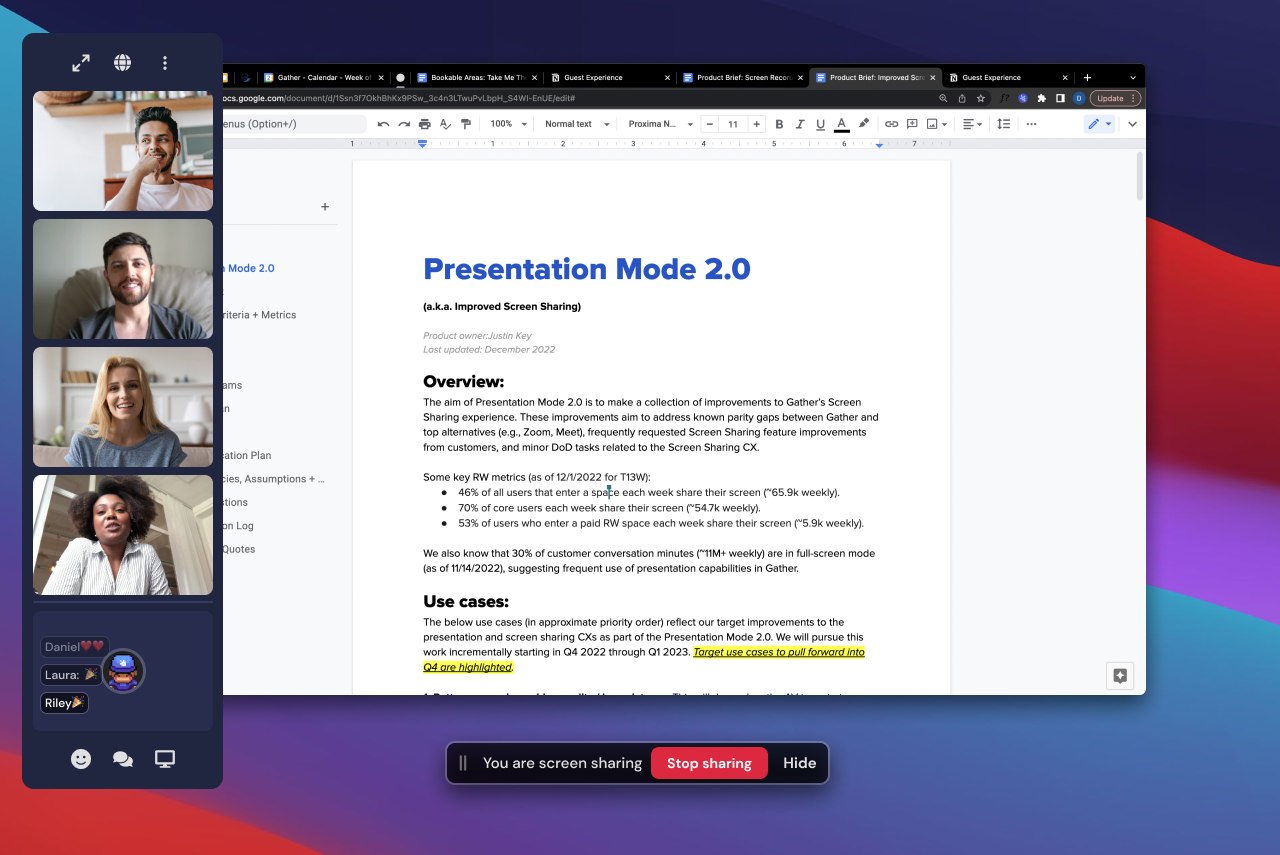
Task: Click the screen share monitor icon in Gather
Action: 164,759
